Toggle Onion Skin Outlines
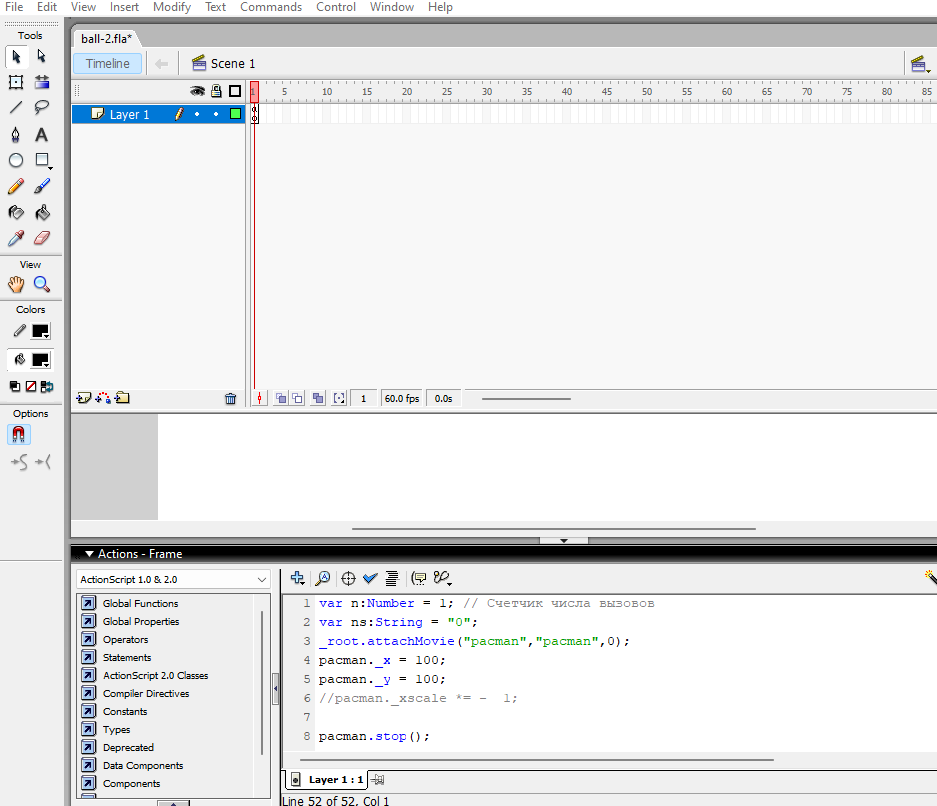The height and width of the screenshot is (806, 937). pos(297,399)
